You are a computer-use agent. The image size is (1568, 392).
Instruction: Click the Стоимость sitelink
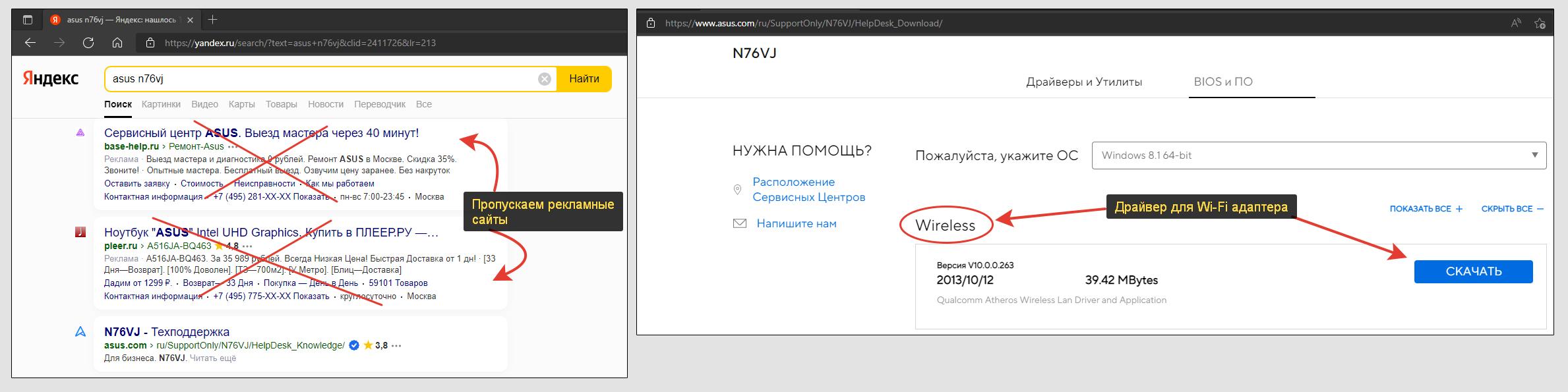pyautogui.click(x=202, y=183)
